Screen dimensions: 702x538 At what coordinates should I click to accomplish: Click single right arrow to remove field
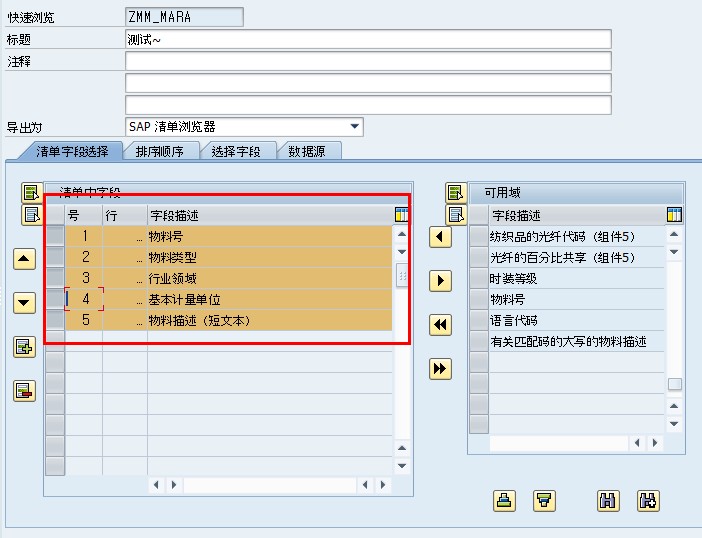pos(440,281)
